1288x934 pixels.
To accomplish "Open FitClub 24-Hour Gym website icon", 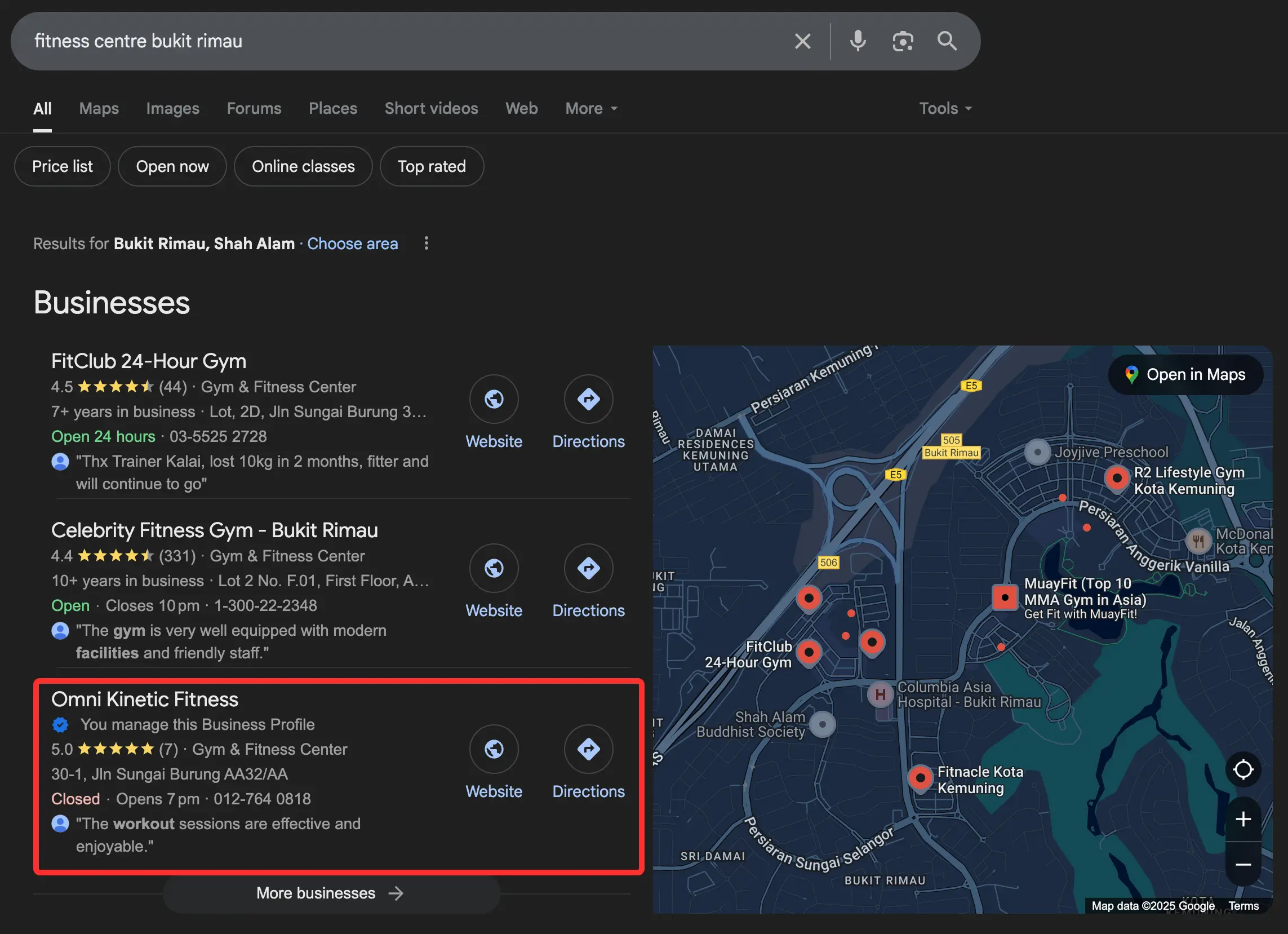I will point(494,399).
